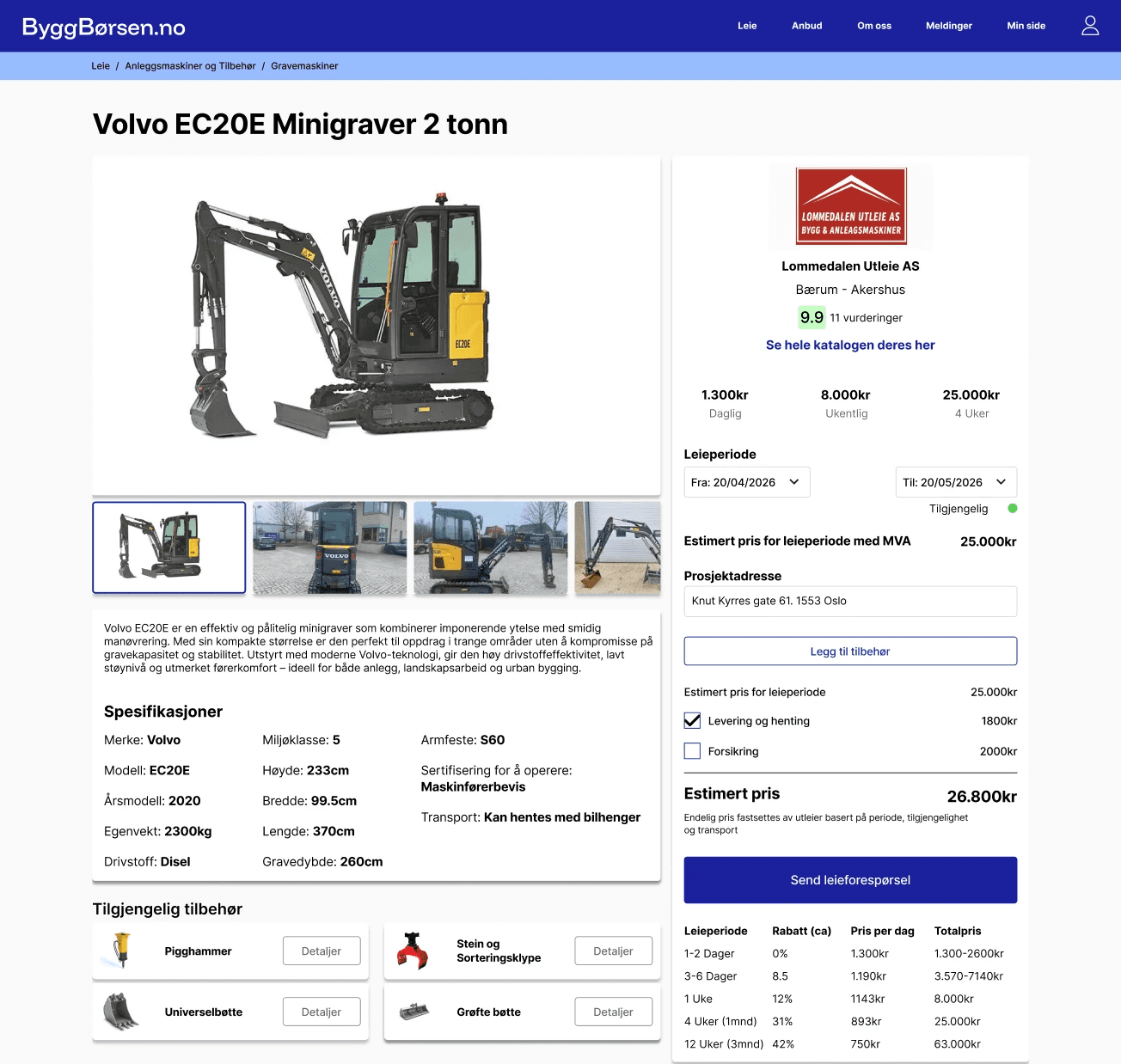Click the '2000kr' insurance price
Screen dimensions: 1121x1064
tap(998, 751)
